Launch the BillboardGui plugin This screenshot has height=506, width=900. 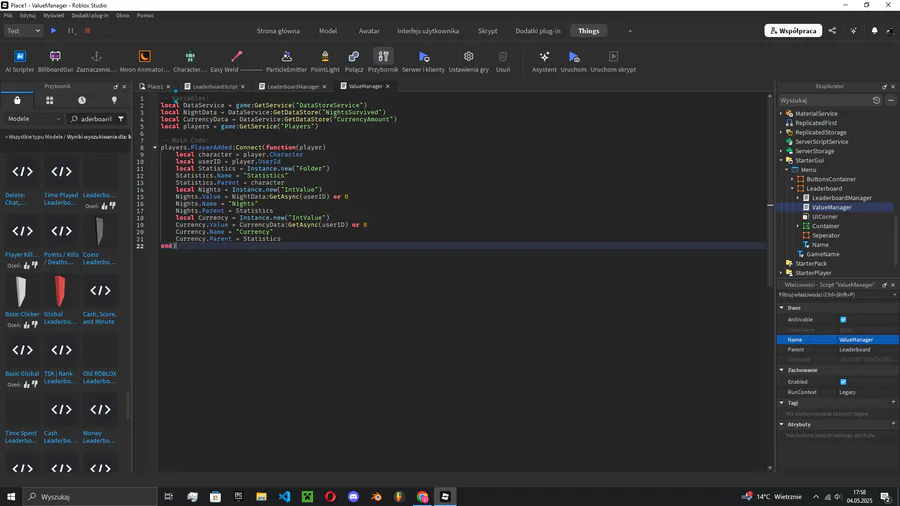click(55, 61)
